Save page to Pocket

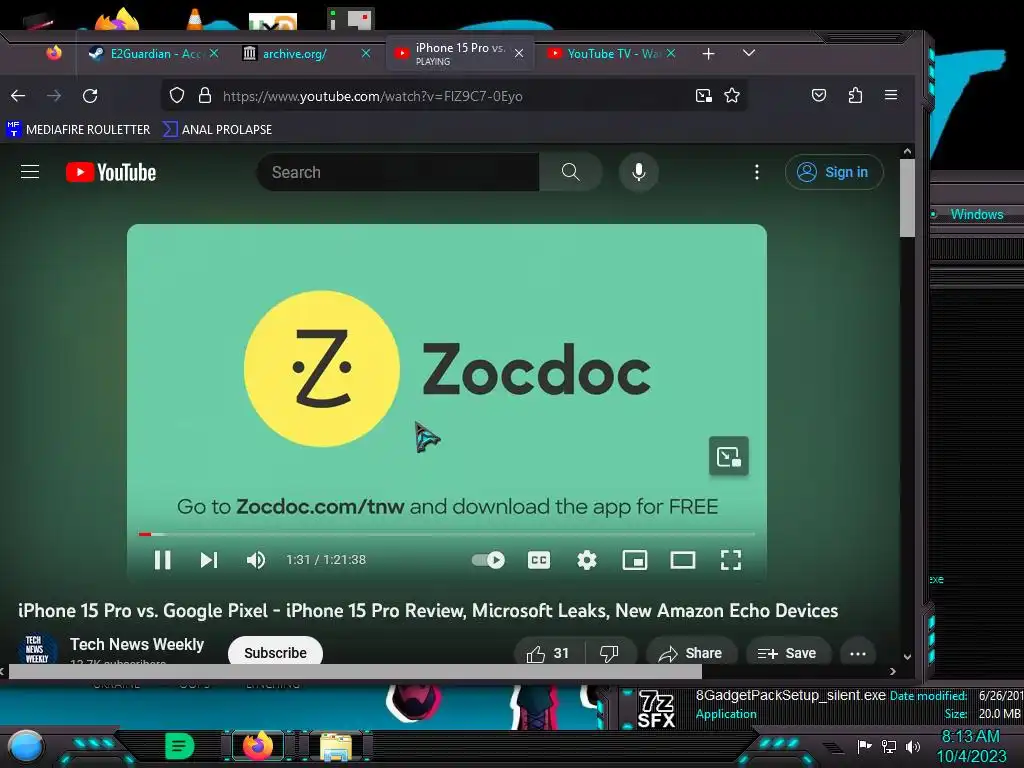[819, 96]
